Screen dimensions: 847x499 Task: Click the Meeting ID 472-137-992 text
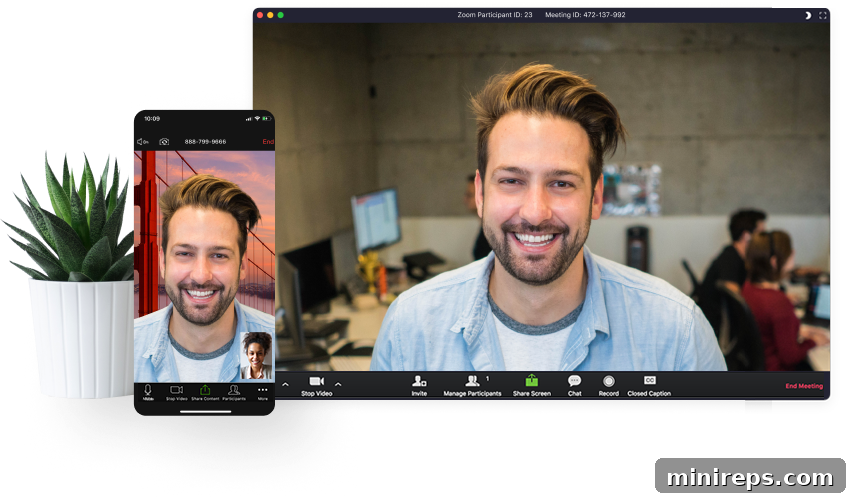pyautogui.click(x=585, y=15)
